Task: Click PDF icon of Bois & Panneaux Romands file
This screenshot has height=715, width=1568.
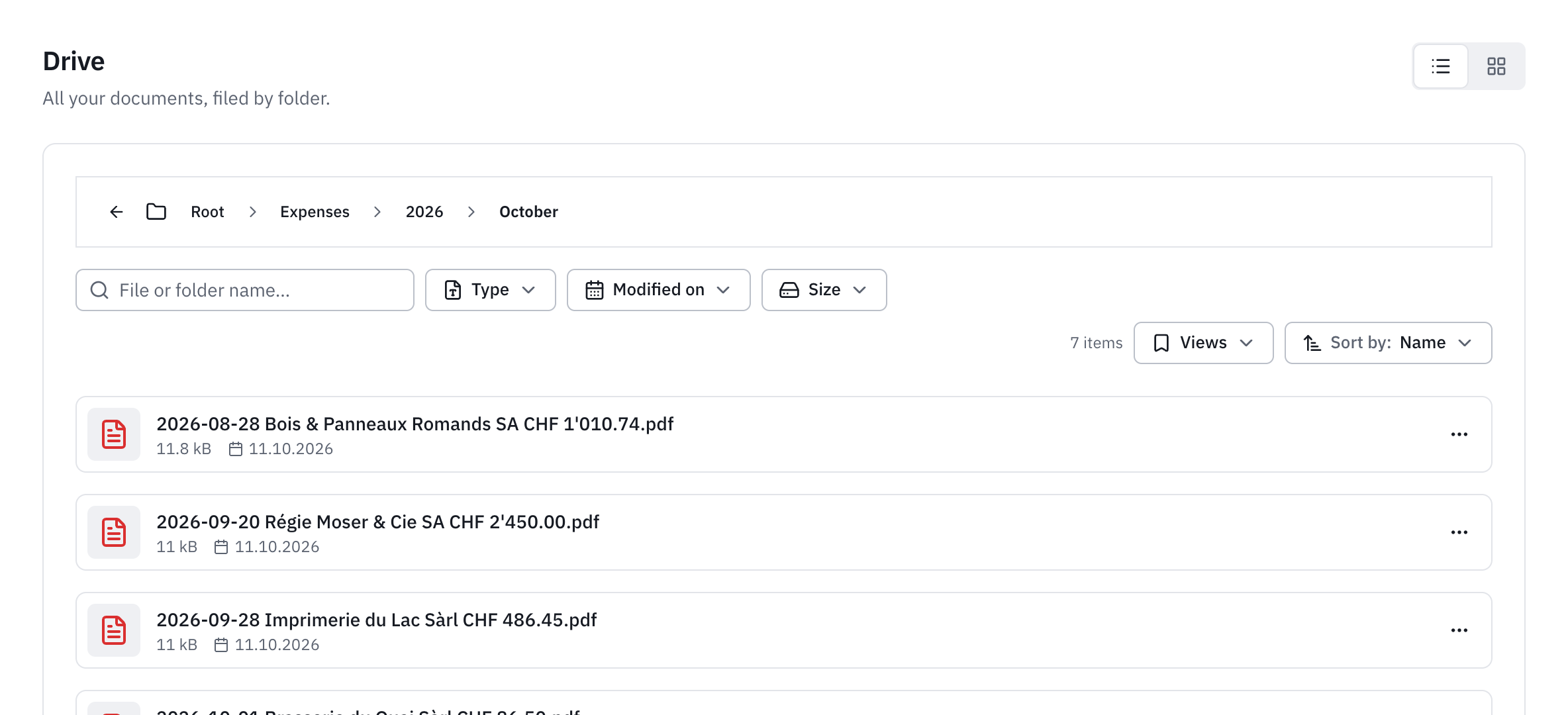Action: point(114,434)
